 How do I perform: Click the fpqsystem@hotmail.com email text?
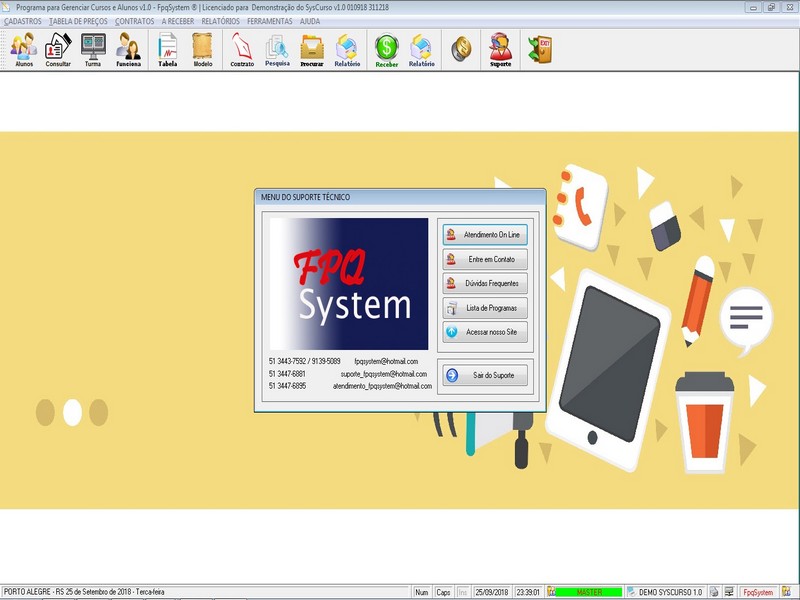click(386, 361)
